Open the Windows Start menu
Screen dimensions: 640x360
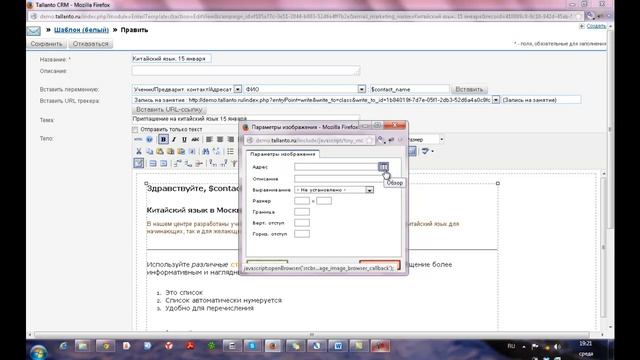coord(39,351)
